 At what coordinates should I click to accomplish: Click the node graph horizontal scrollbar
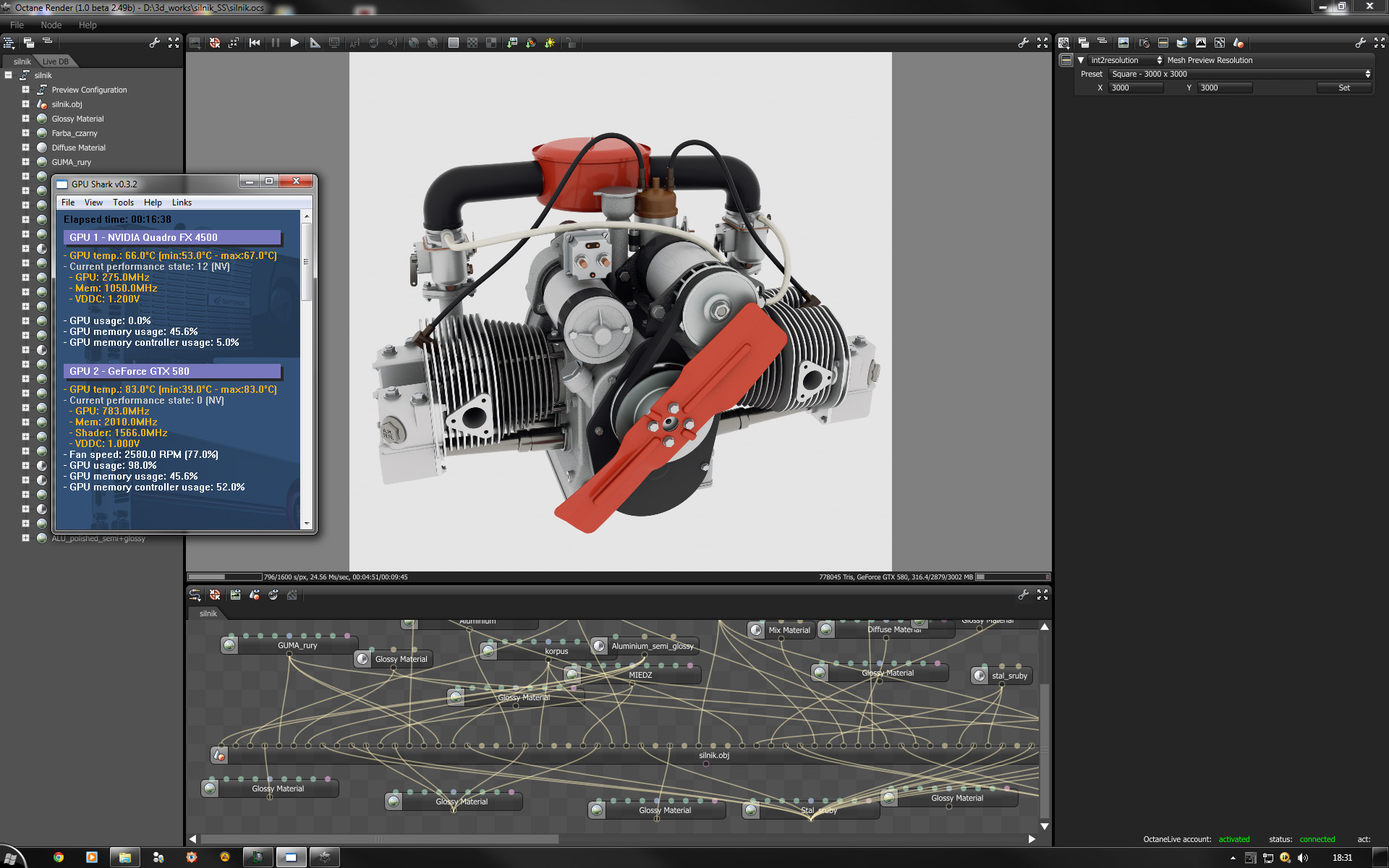379,839
